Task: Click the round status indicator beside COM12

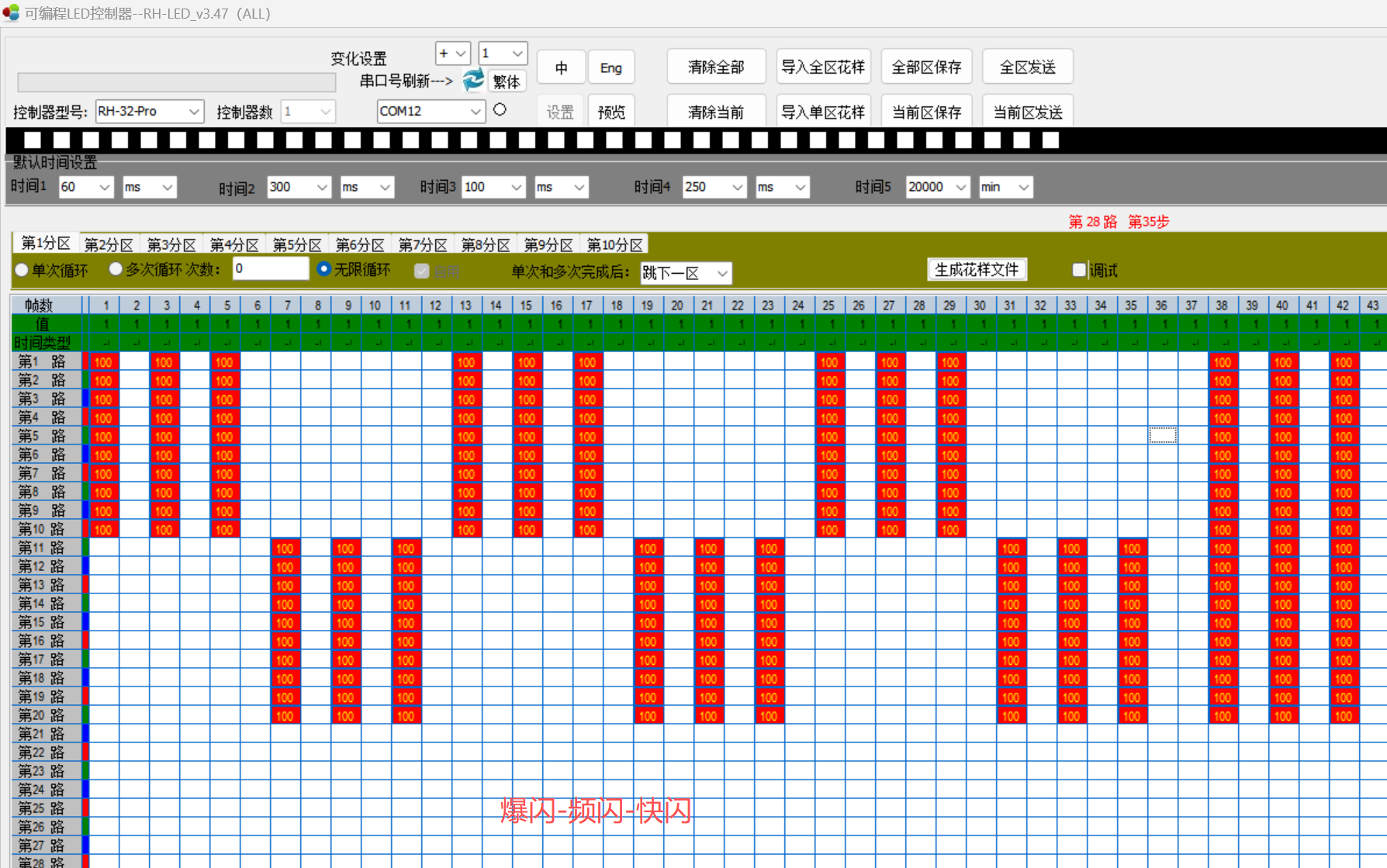Action: [500, 110]
